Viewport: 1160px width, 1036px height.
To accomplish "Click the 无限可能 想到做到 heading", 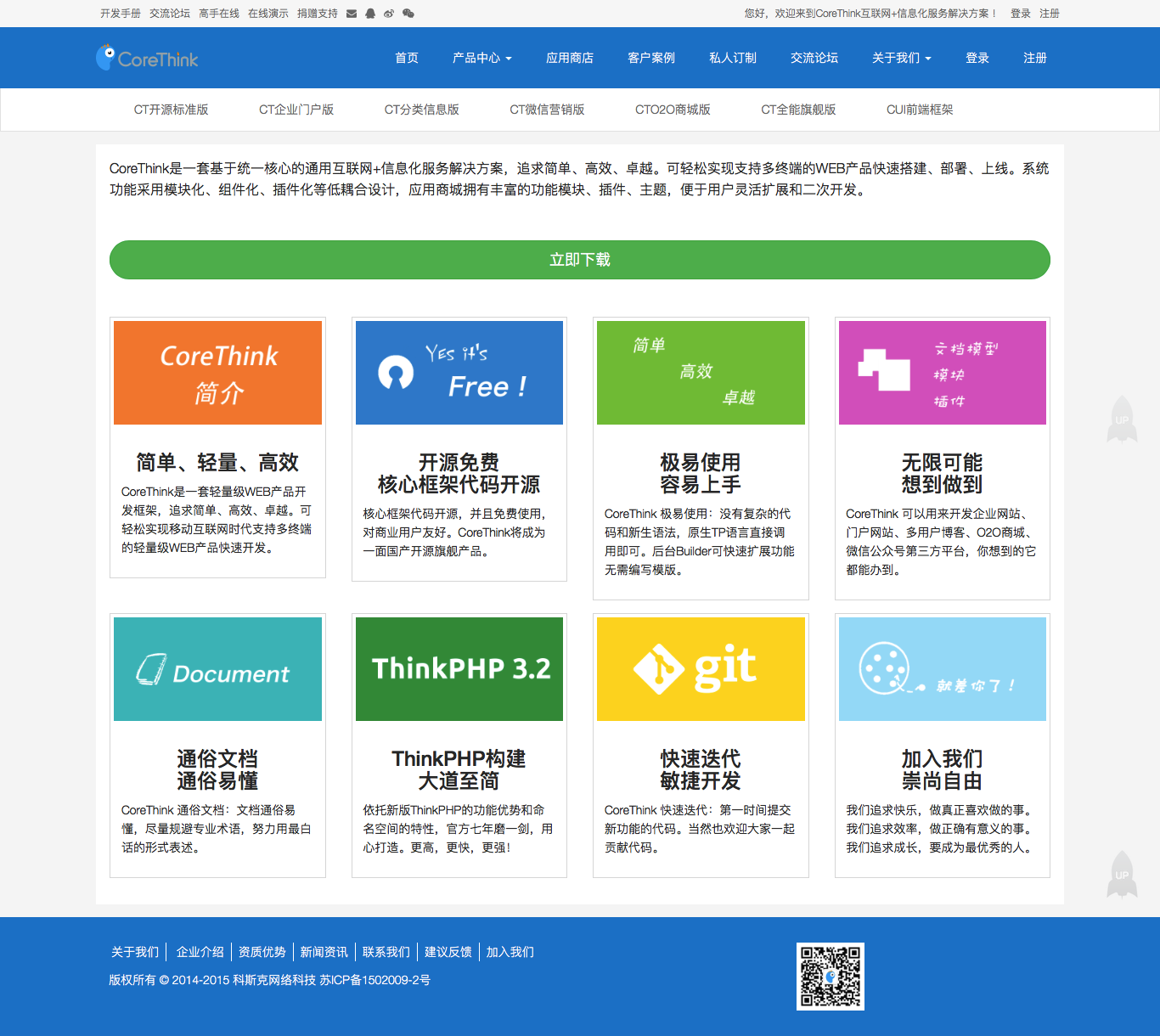I will [943, 474].
